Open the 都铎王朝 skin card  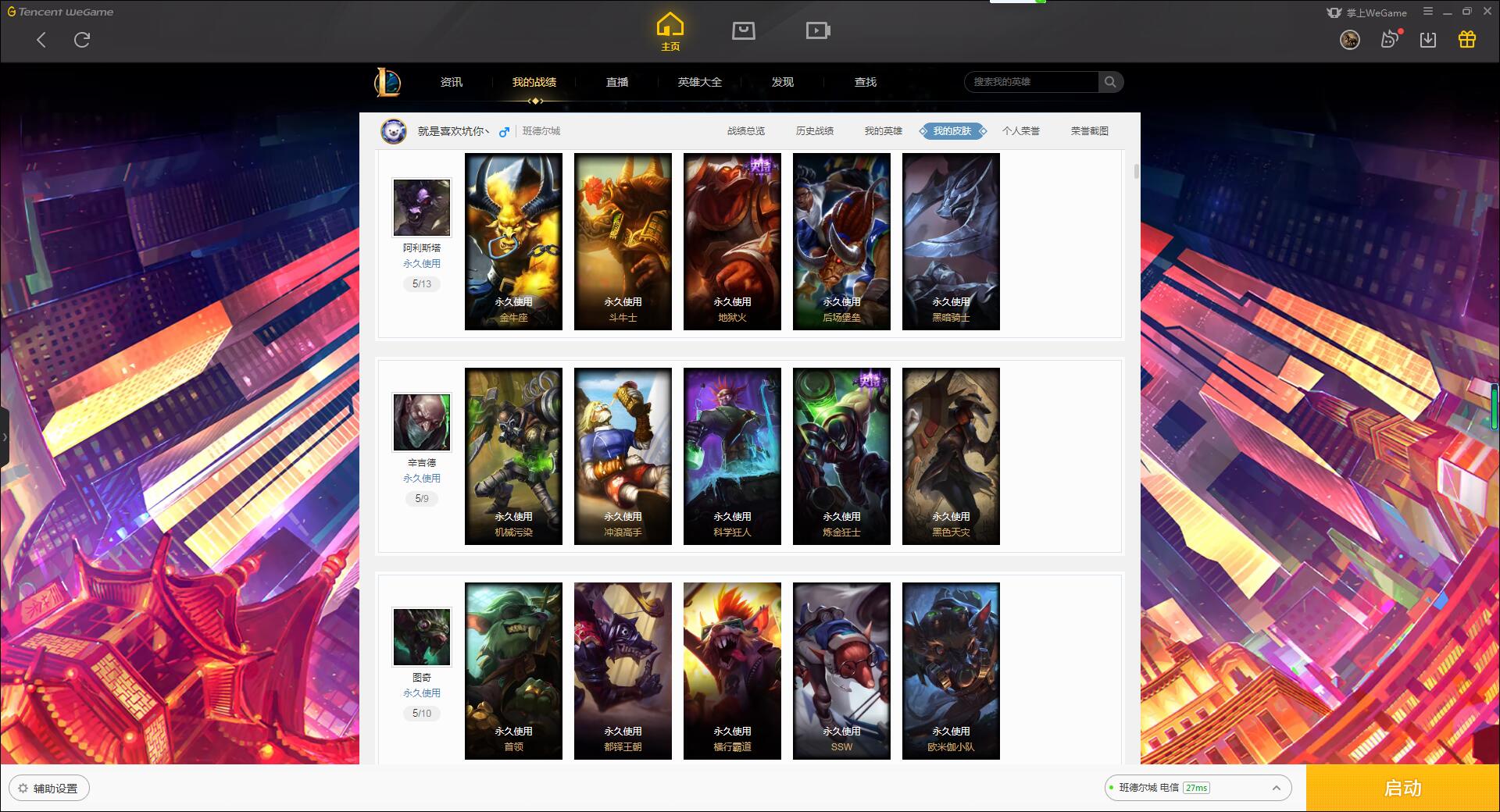point(623,671)
